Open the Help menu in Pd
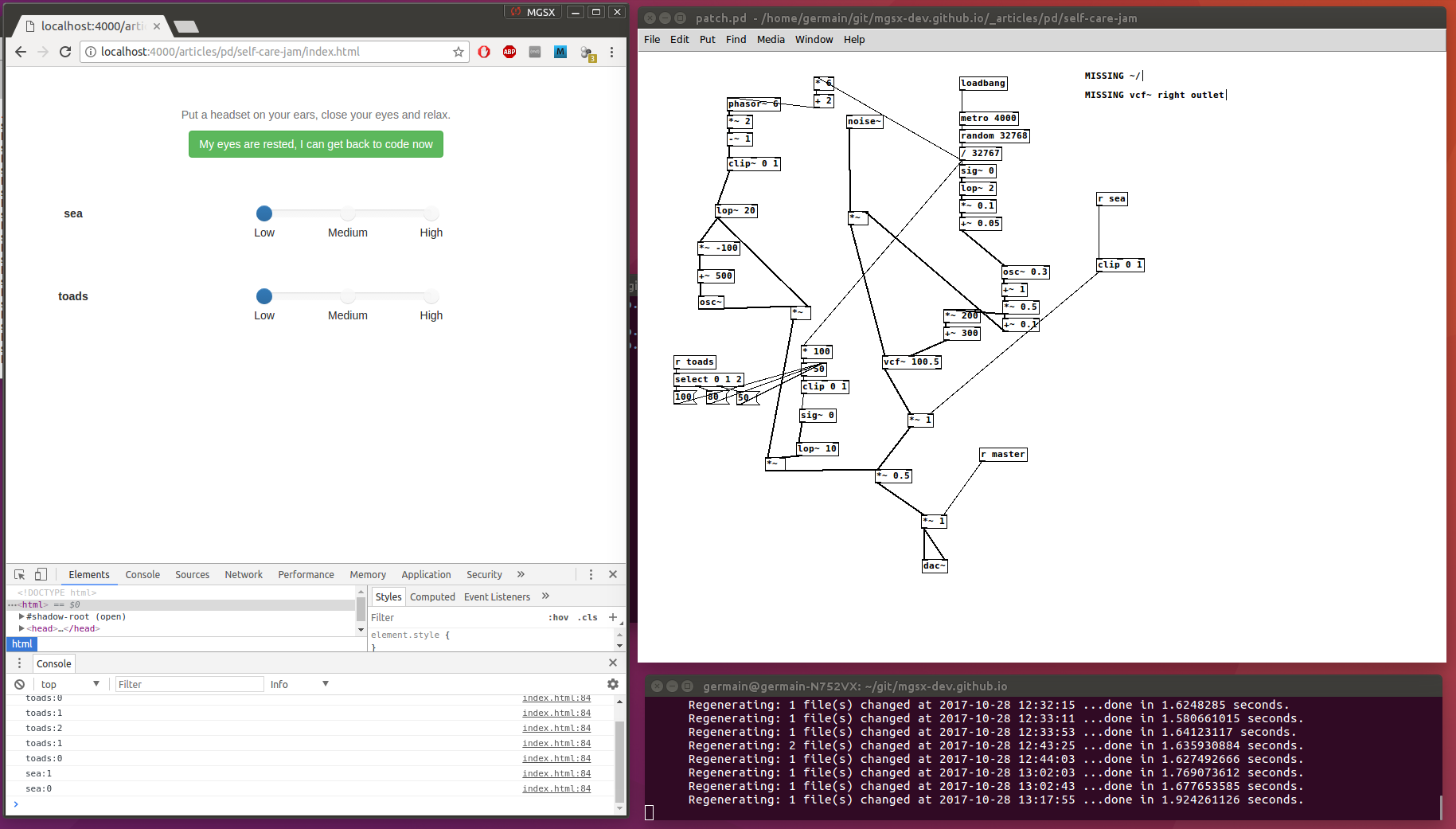1456x829 pixels. 854,39
